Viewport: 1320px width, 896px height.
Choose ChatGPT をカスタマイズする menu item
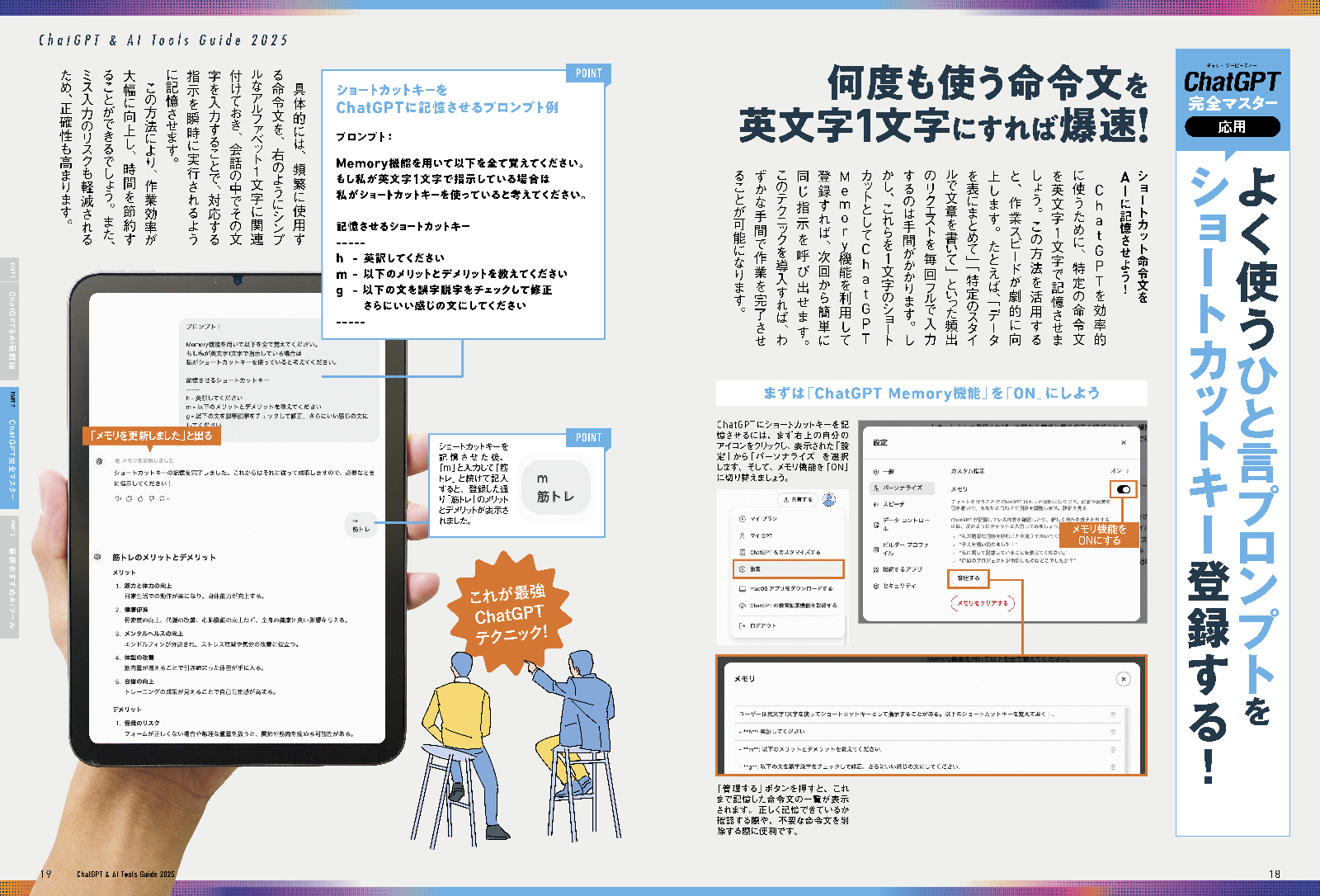tap(780, 552)
